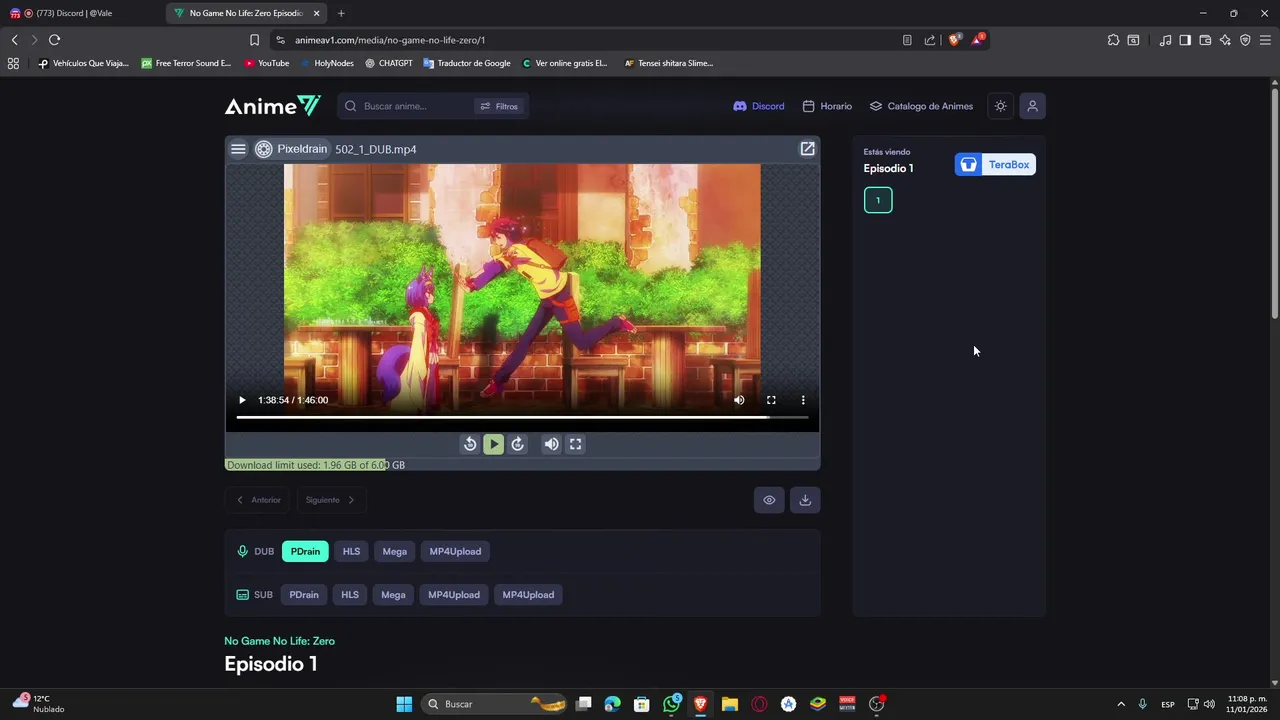Switch to Discord browser tab
Image resolution: width=1280 pixels, height=720 pixels.
click(80, 13)
